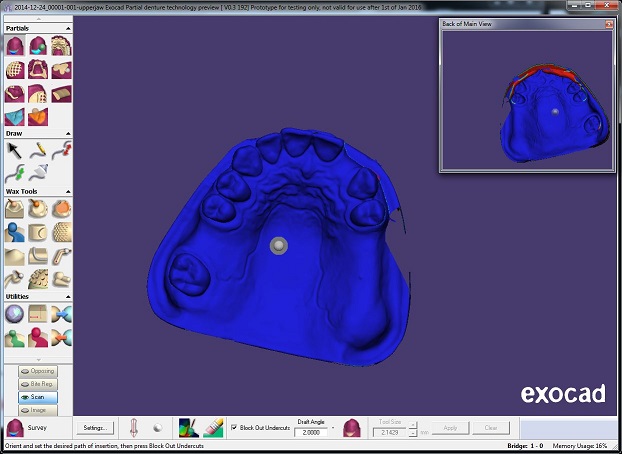
Task: Select the beige plate with sphere icon
Action: [61, 70]
